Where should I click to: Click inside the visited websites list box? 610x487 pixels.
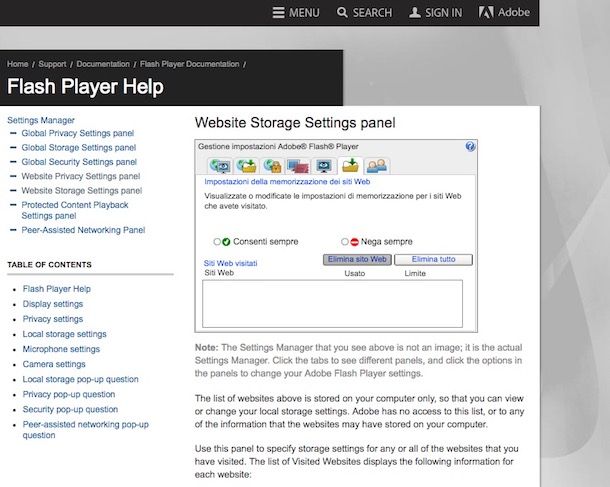[333, 304]
